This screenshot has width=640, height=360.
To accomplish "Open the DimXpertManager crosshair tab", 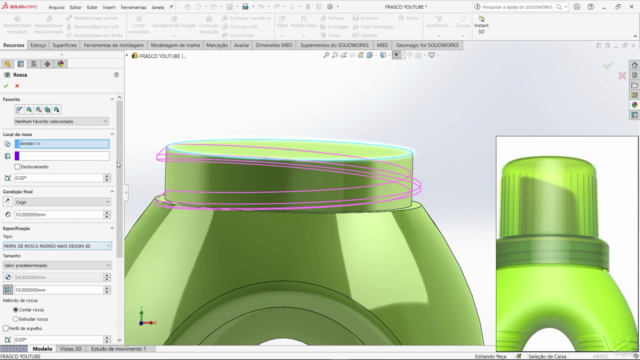I will pyautogui.click(x=47, y=64).
